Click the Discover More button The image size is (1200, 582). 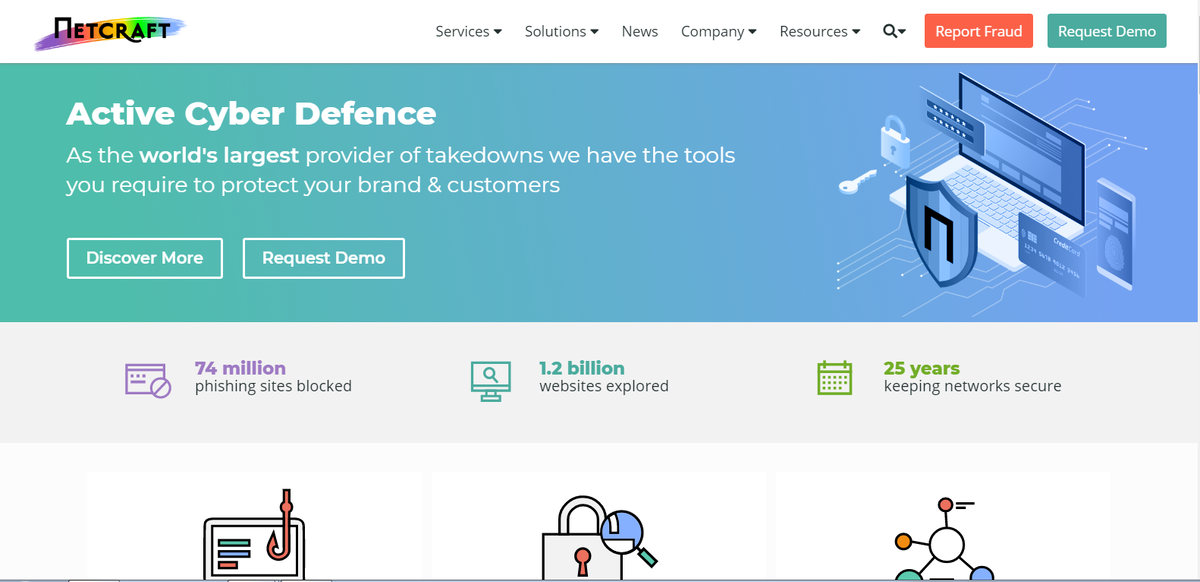tap(145, 258)
